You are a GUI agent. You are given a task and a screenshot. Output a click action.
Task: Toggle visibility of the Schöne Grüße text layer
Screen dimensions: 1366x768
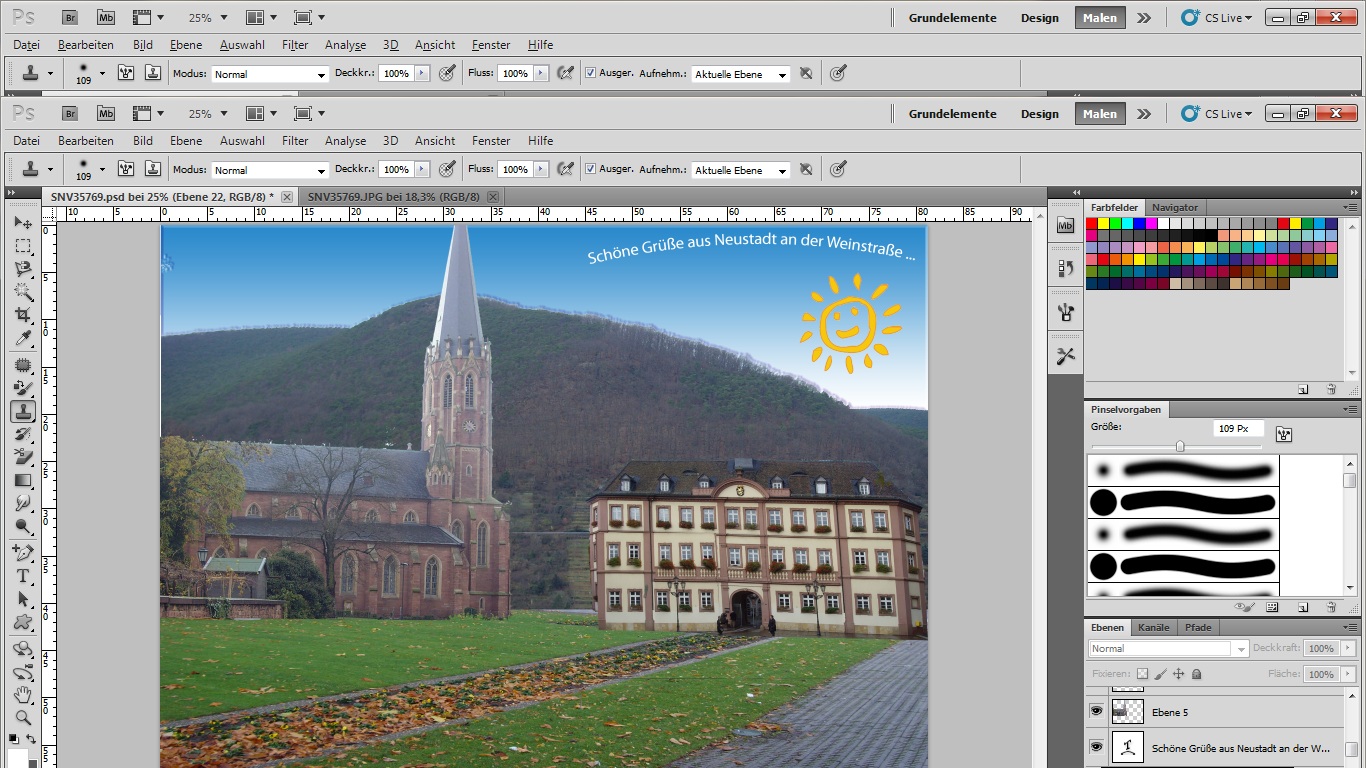pyautogui.click(x=1096, y=747)
